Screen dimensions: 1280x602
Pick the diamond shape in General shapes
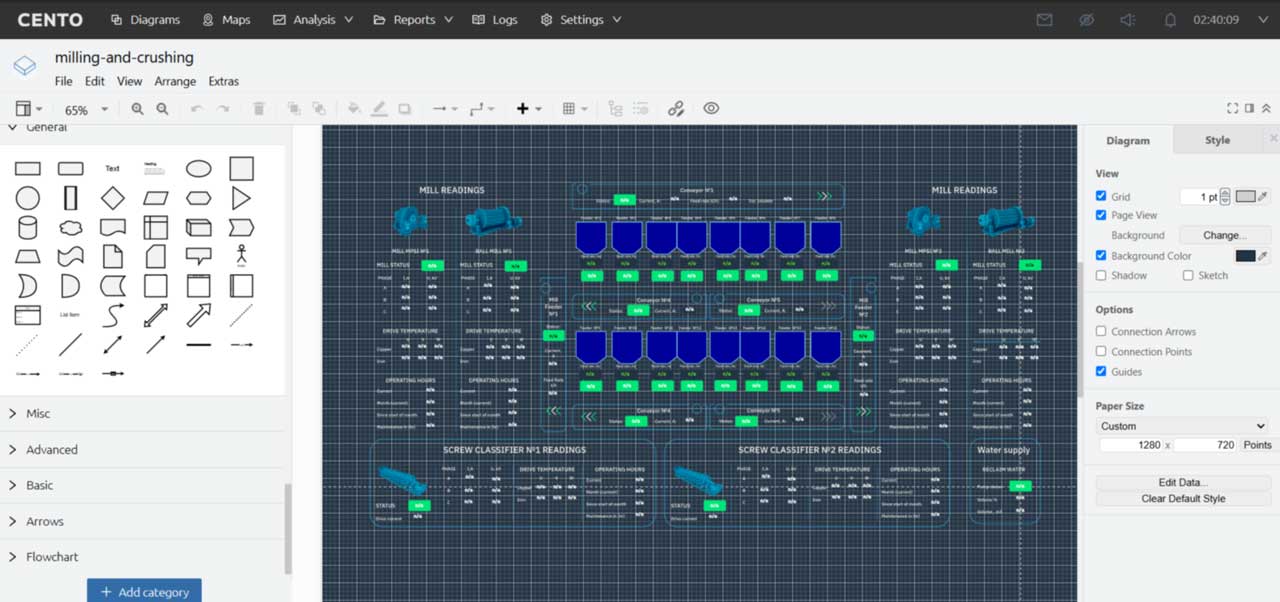(x=113, y=198)
